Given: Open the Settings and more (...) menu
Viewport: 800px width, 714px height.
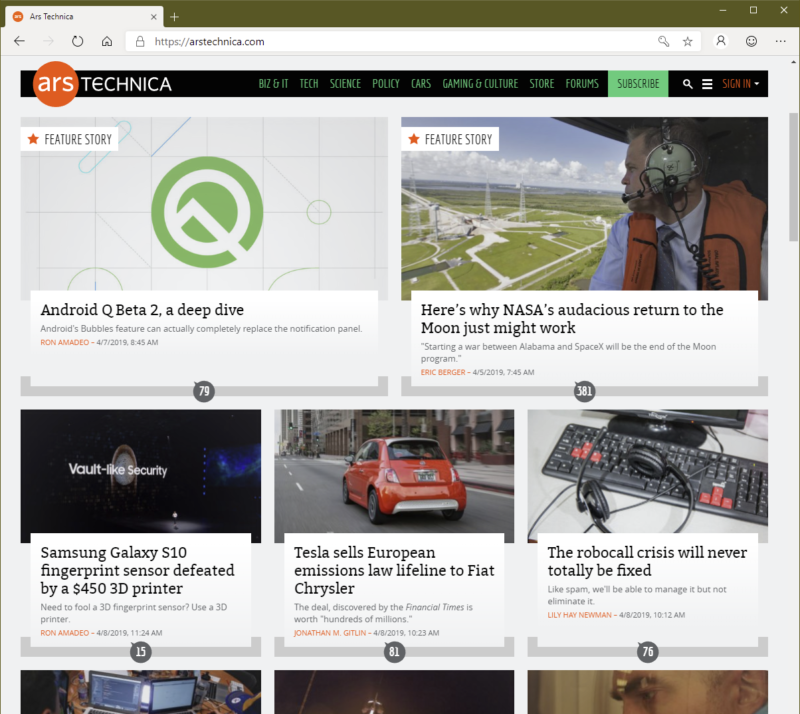Looking at the screenshot, I should pyautogui.click(x=781, y=42).
